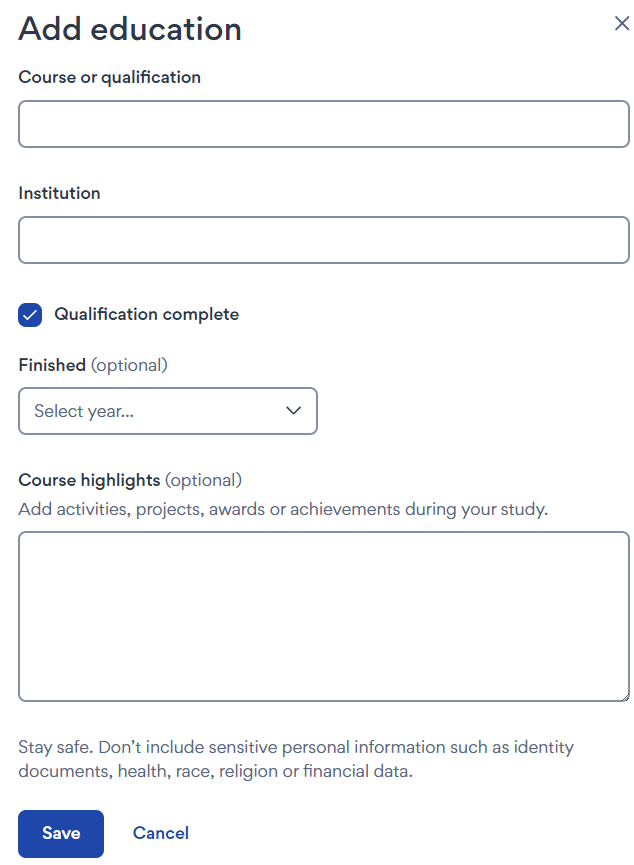The image size is (634, 865).
Task: Click the Add education dialog title
Action: coord(129,29)
